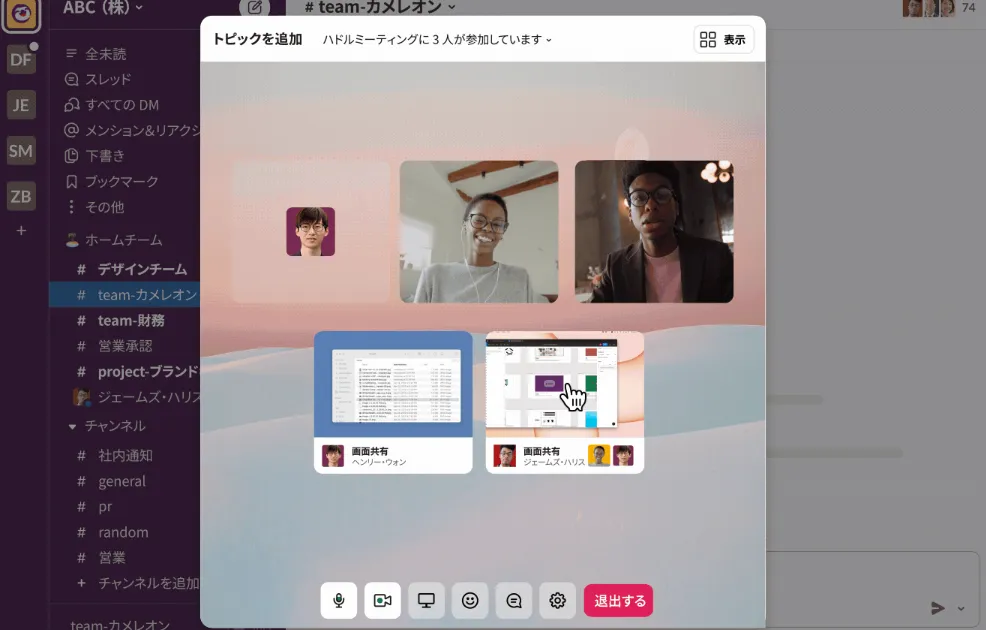Click viewer avatars on James Harris share card

(611, 455)
